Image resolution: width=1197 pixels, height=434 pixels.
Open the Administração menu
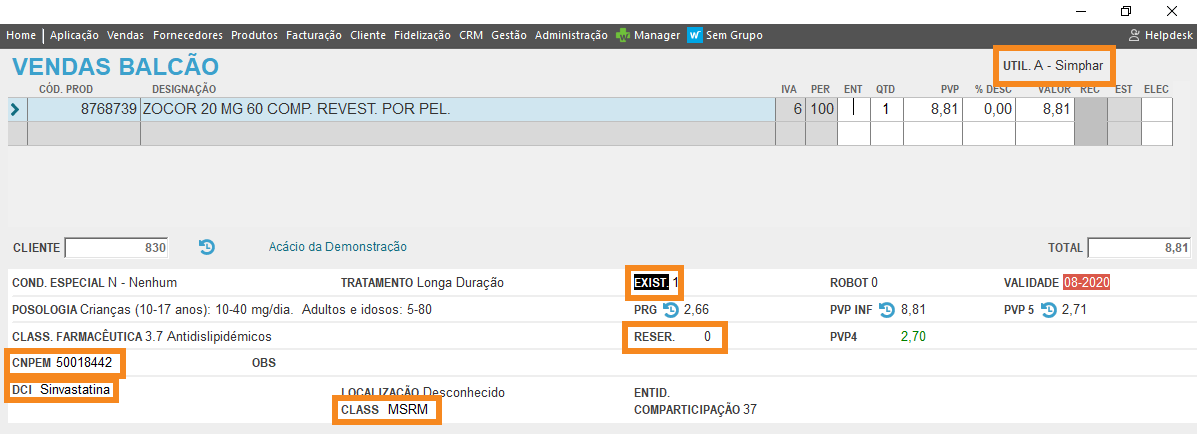tap(571, 35)
